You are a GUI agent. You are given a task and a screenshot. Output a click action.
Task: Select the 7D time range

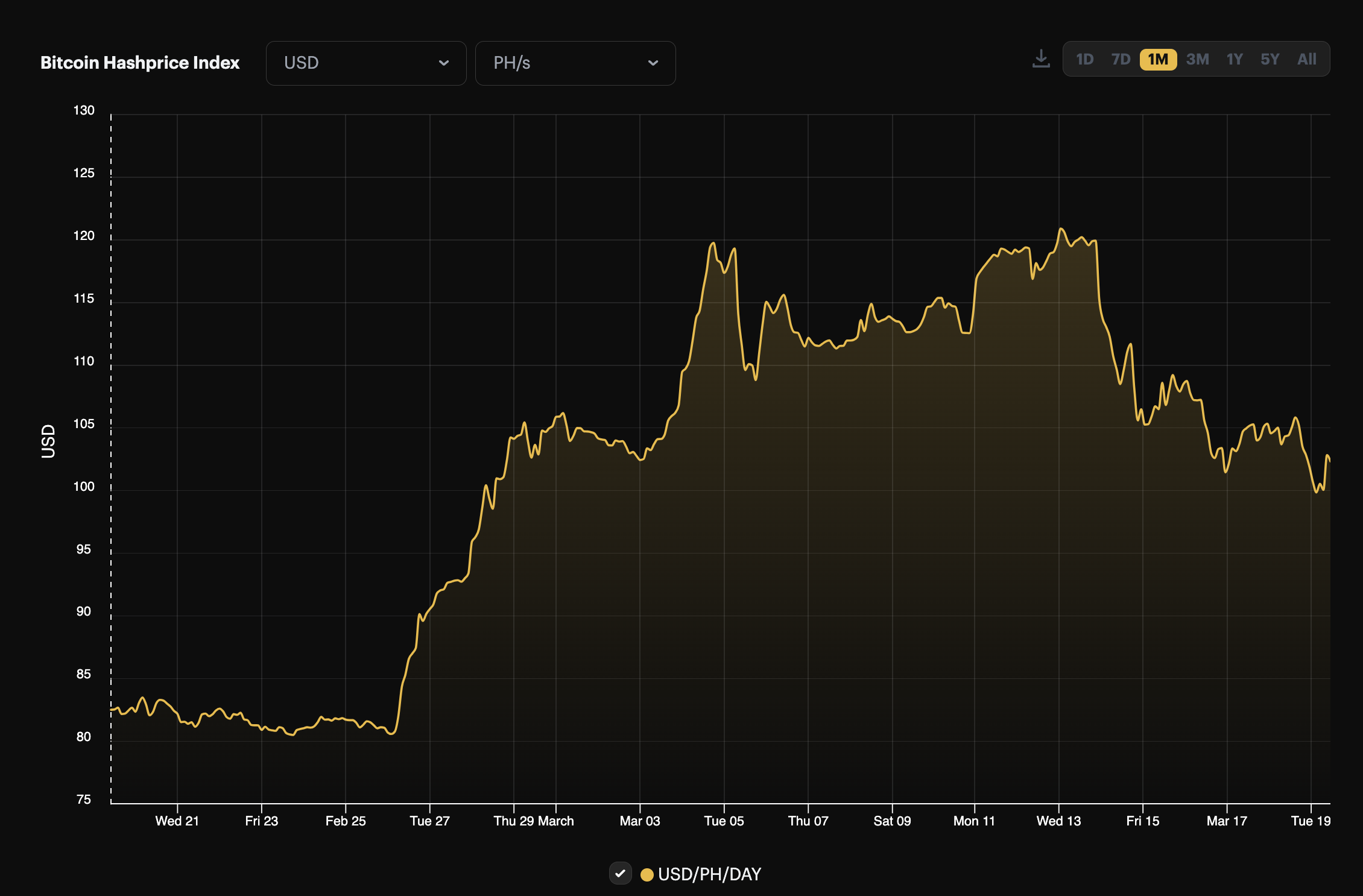click(1121, 58)
